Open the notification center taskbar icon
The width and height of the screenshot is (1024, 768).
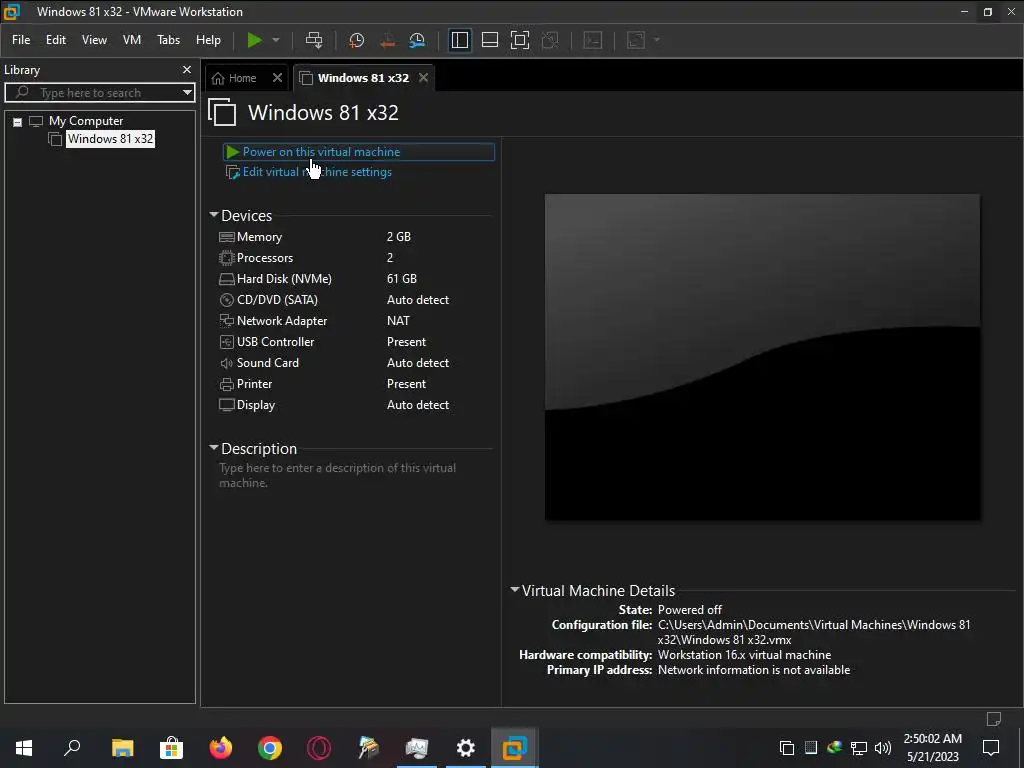pyautogui.click(x=991, y=747)
